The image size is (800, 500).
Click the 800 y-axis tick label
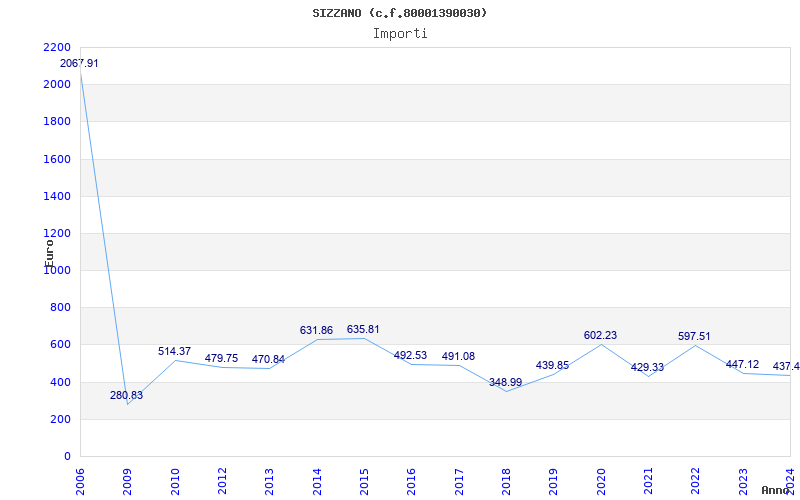point(60,308)
